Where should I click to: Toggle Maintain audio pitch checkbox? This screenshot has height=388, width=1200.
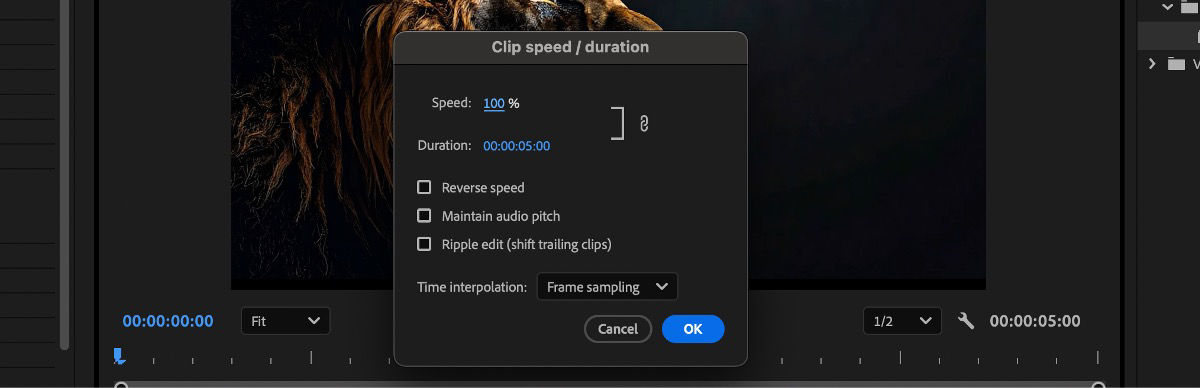pyautogui.click(x=424, y=215)
